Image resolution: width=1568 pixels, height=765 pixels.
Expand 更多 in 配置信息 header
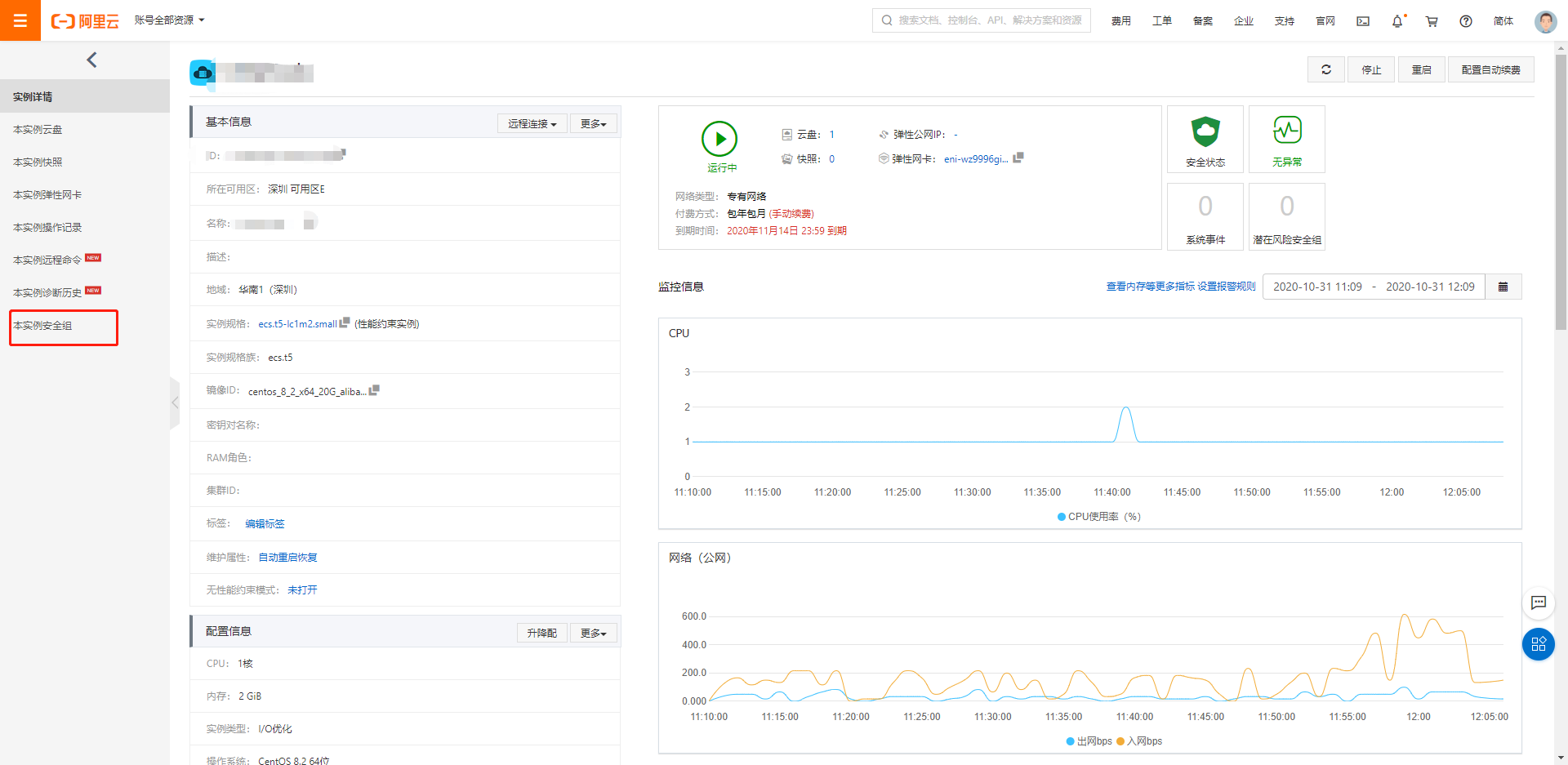click(x=593, y=633)
